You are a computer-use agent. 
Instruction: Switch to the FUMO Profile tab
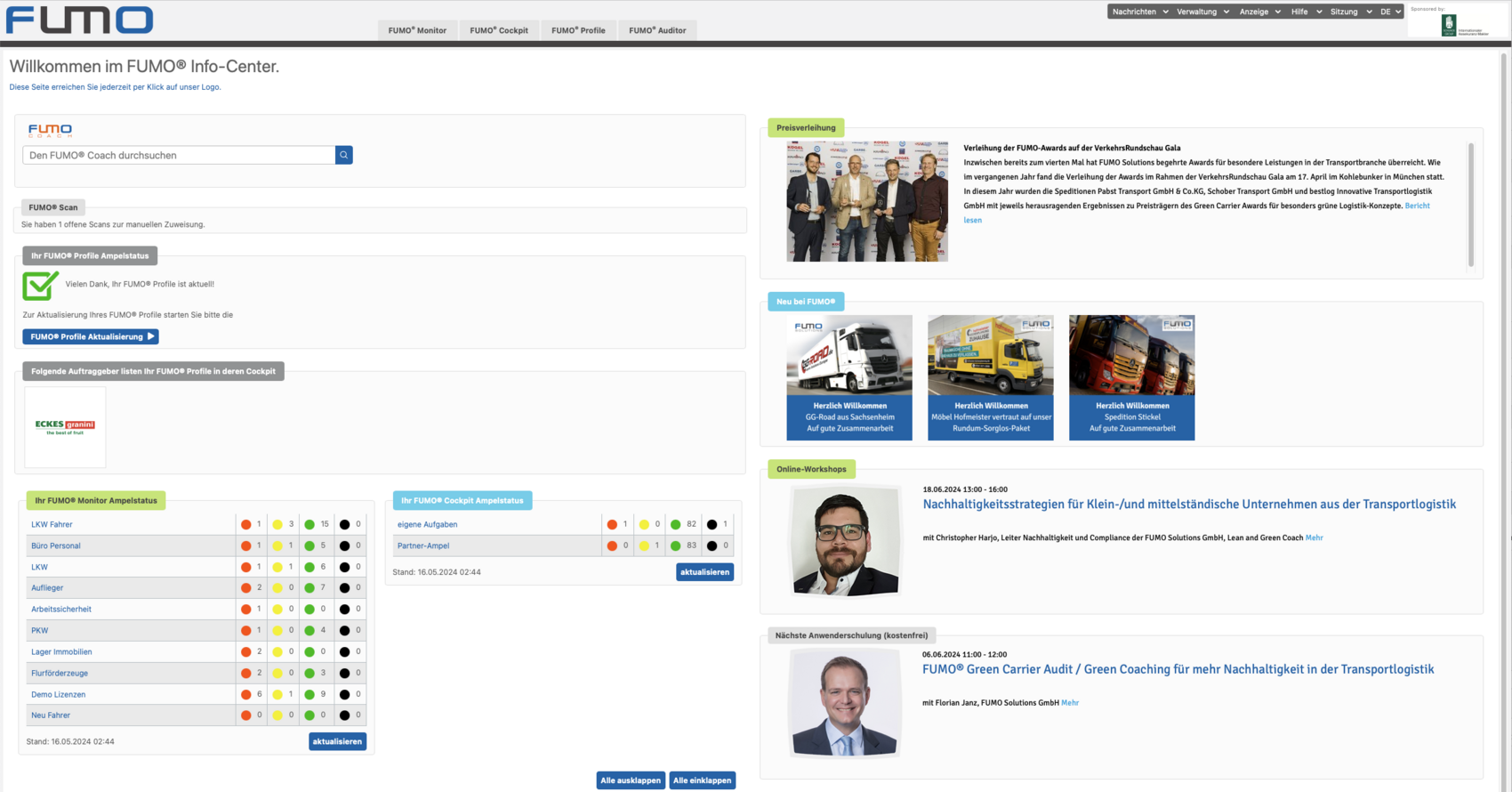[x=578, y=30]
